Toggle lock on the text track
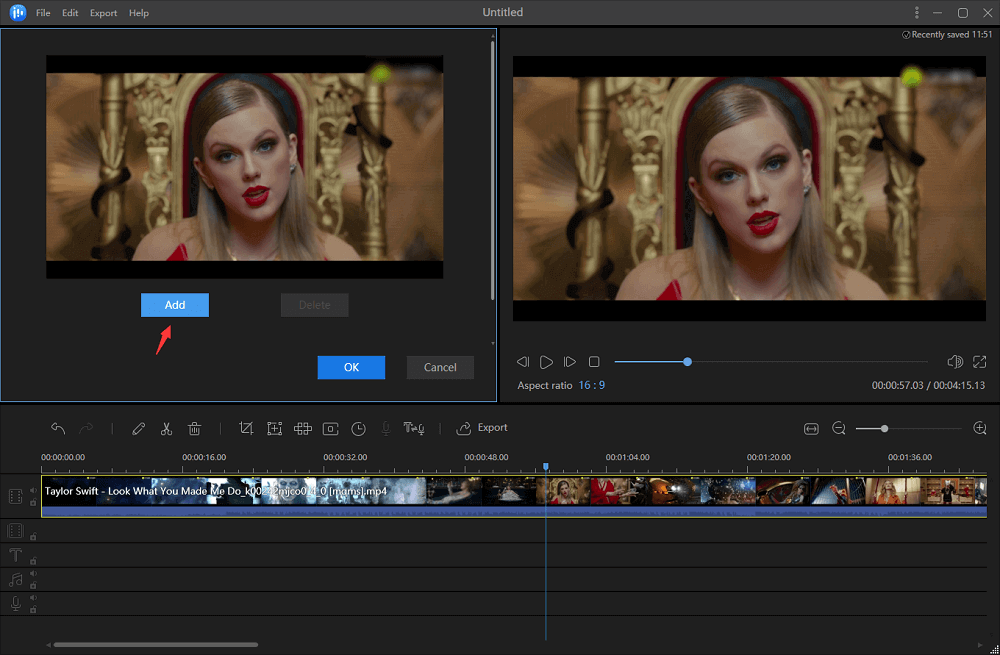1000x655 pixels. click(33, 561)
